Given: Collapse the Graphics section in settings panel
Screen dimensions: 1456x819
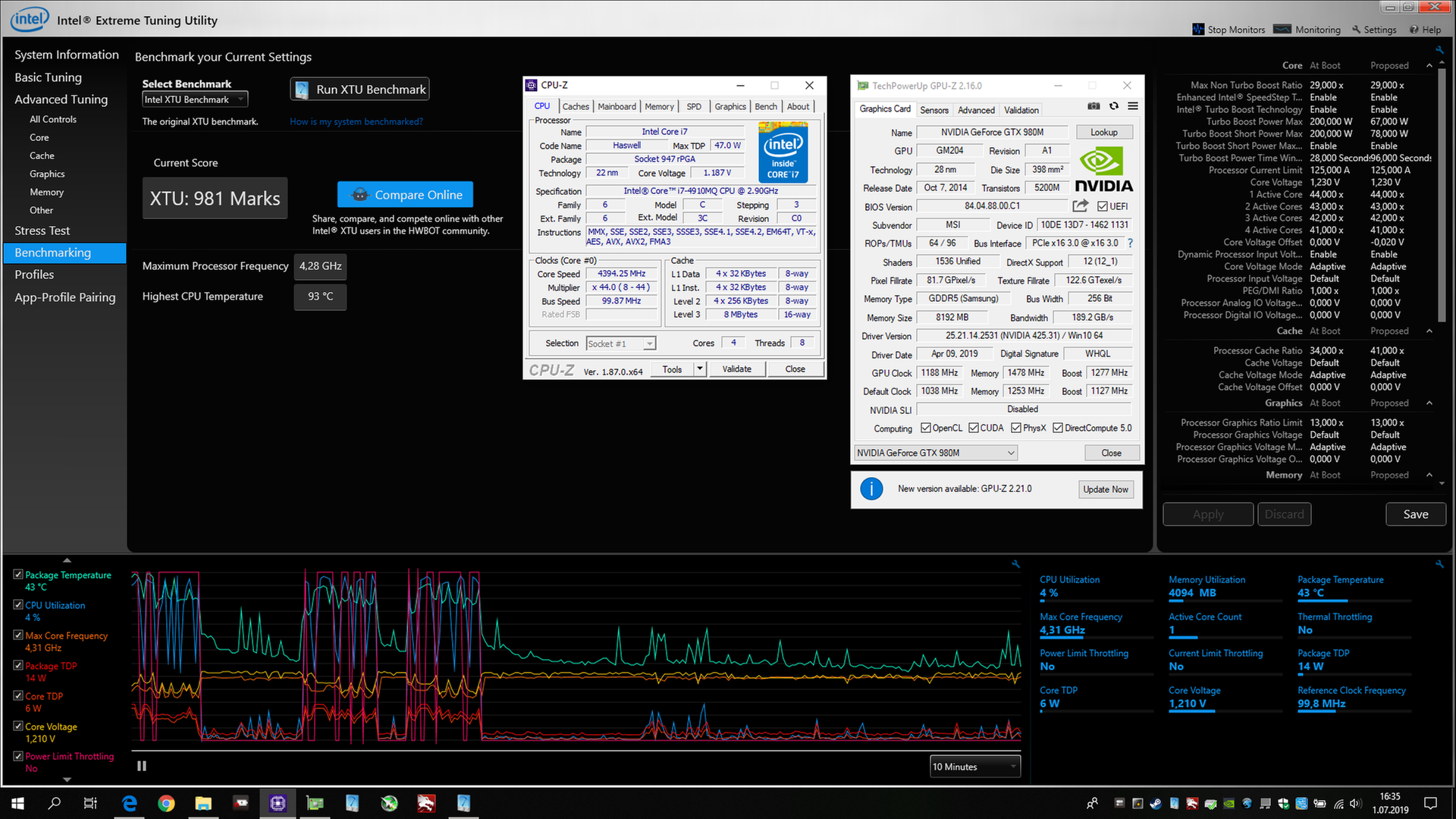Looking at the screenshot, I should (x=1429, y=403).
